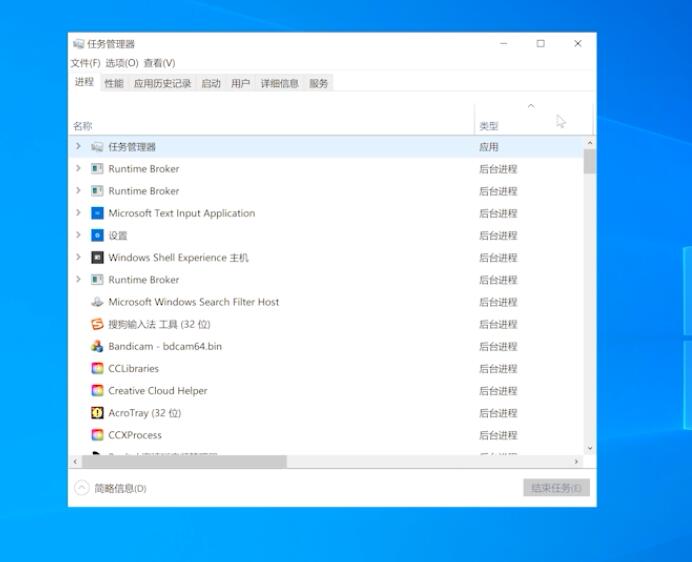Screen dimensions: 692x562
Task: Switch to the 启动 tab
Action: coord(211,83)
